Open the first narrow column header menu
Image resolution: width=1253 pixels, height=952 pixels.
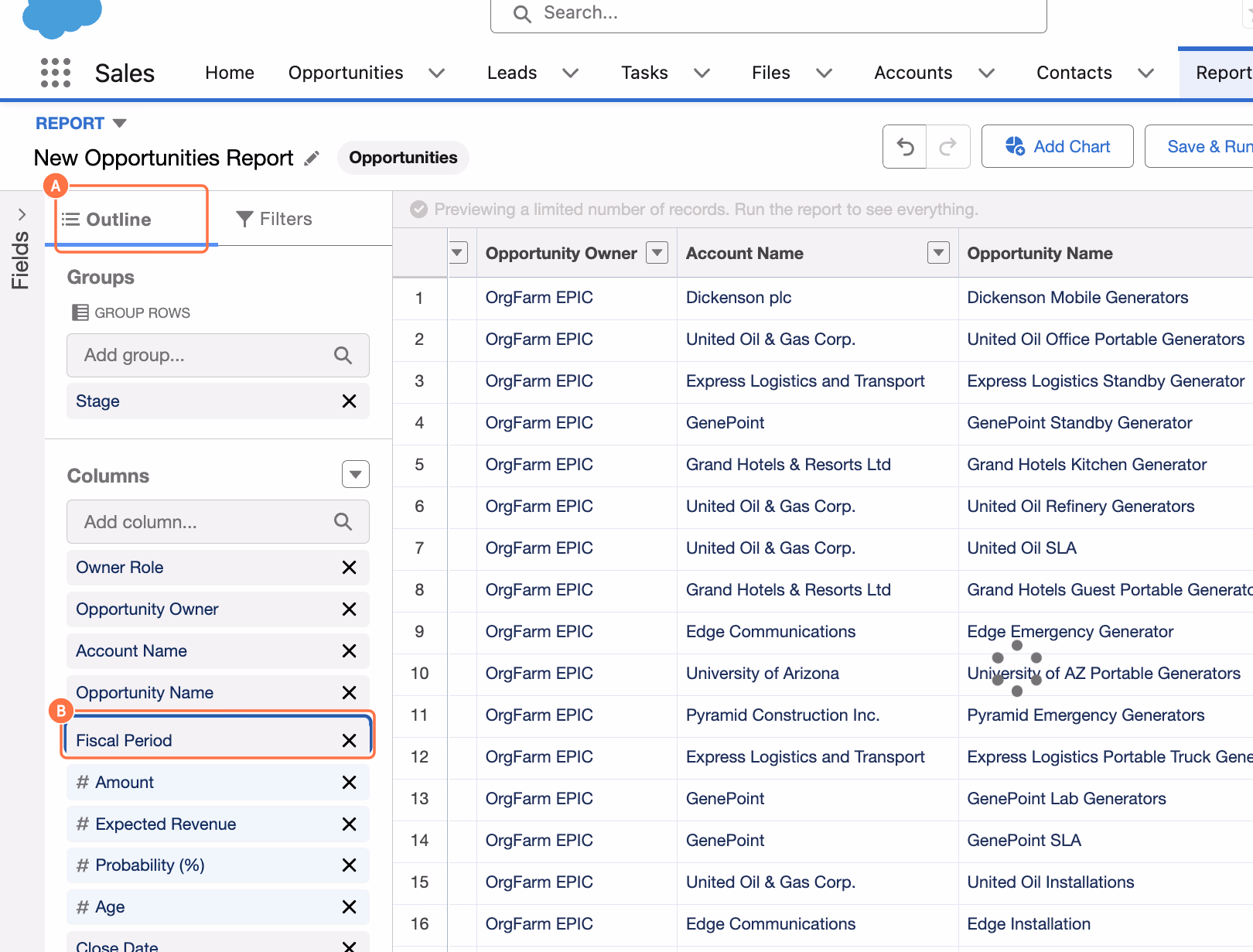tap(458, 252)
